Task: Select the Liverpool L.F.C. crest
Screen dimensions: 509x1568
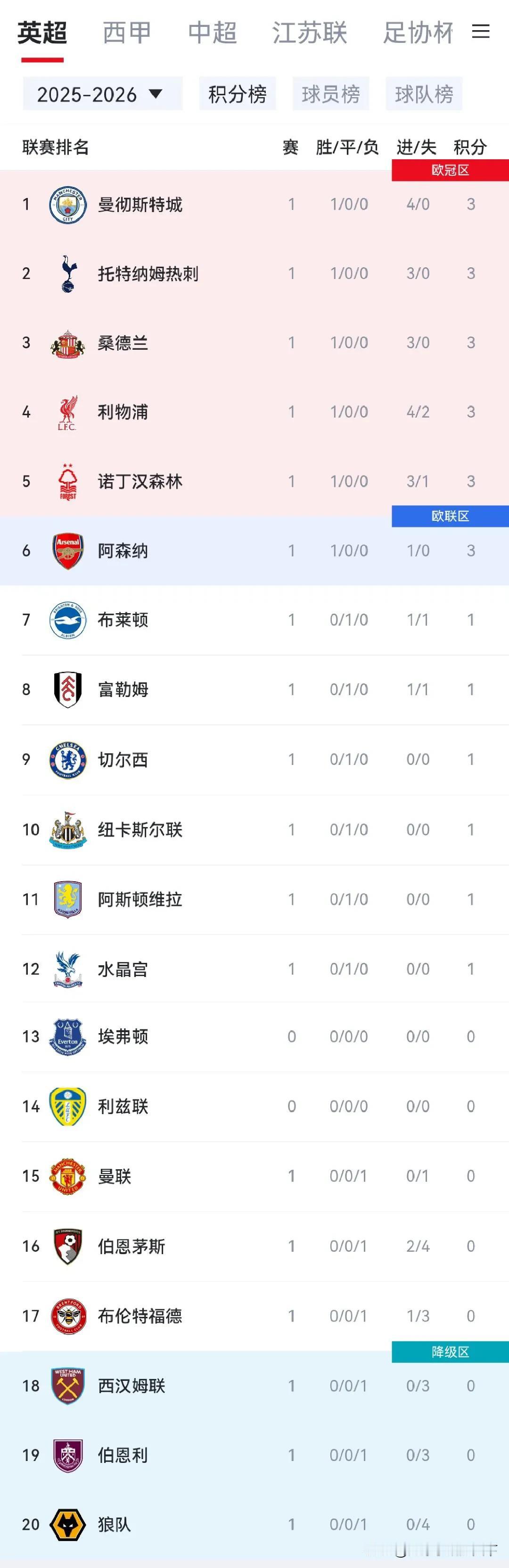Action: 67,412
